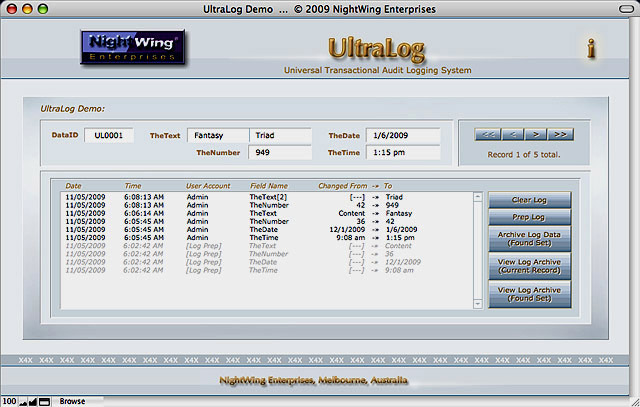Click the large UltraLog title logo
The image size is (640, 407).
click(377, 48)
